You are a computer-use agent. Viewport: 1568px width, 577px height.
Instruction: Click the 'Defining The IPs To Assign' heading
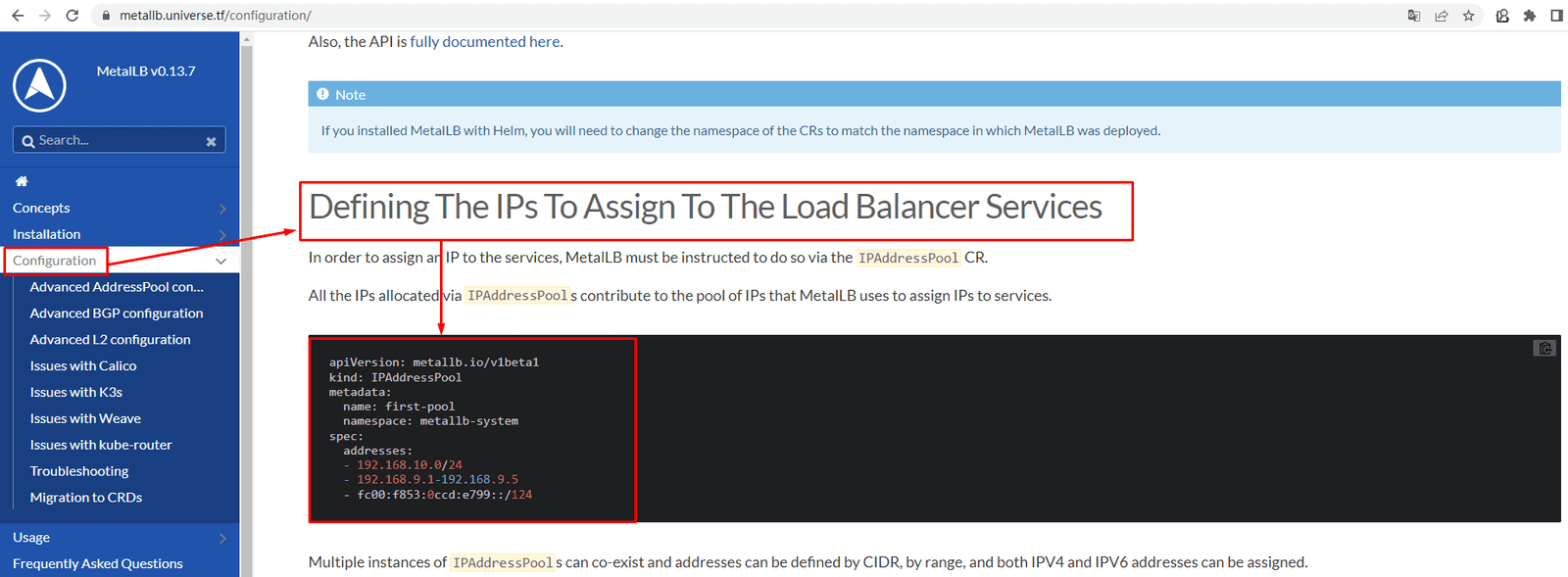tap(706, 208)
